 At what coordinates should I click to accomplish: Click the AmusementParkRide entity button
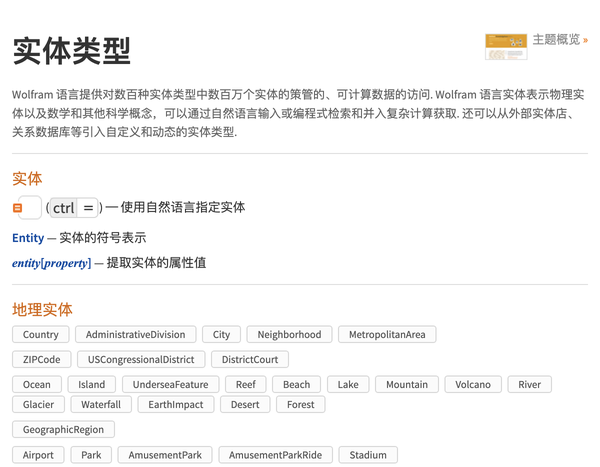click(x=276, y=455)
